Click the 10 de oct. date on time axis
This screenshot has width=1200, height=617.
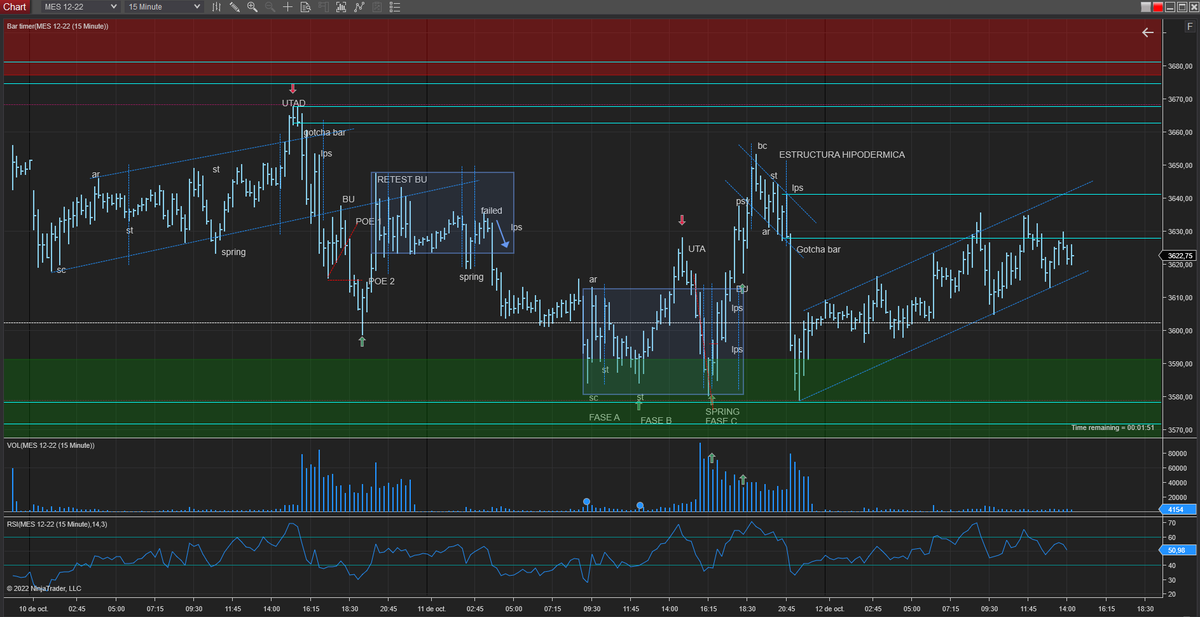(x=34, y=608)
